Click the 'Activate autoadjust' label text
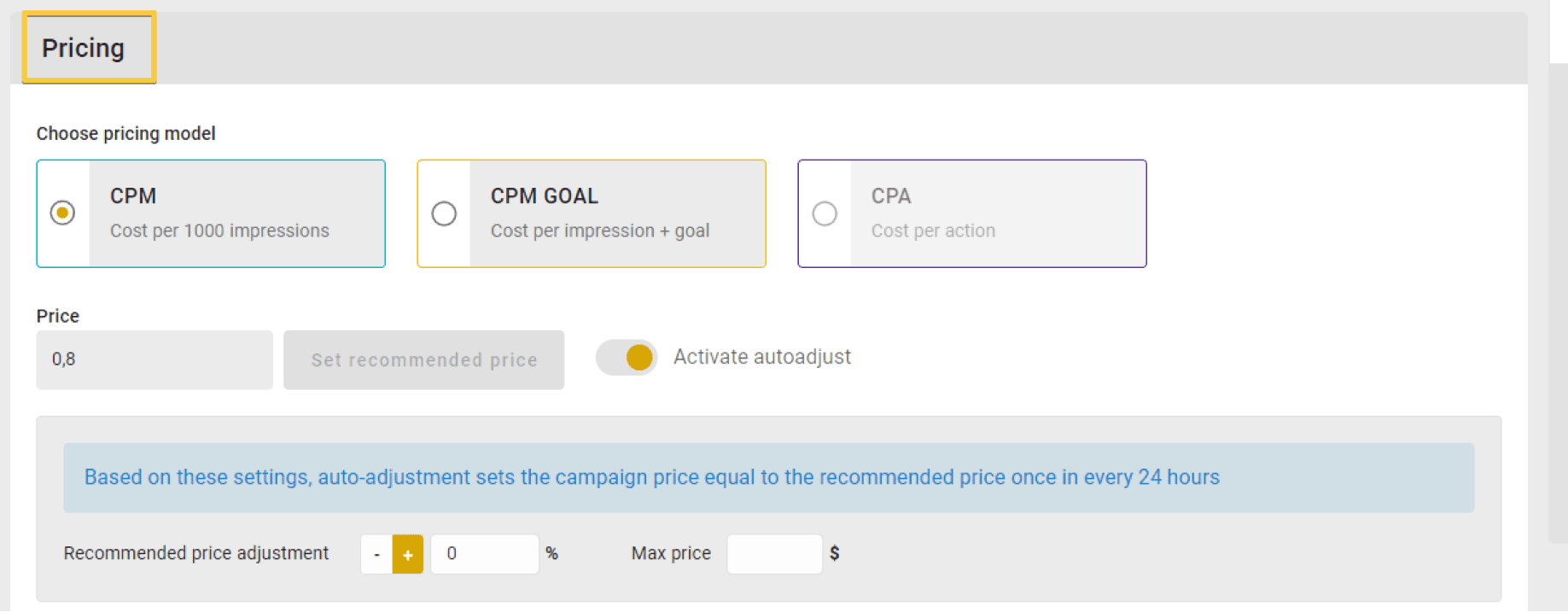The height and width of the screenshot is (612, 1568). coord(761,357)
